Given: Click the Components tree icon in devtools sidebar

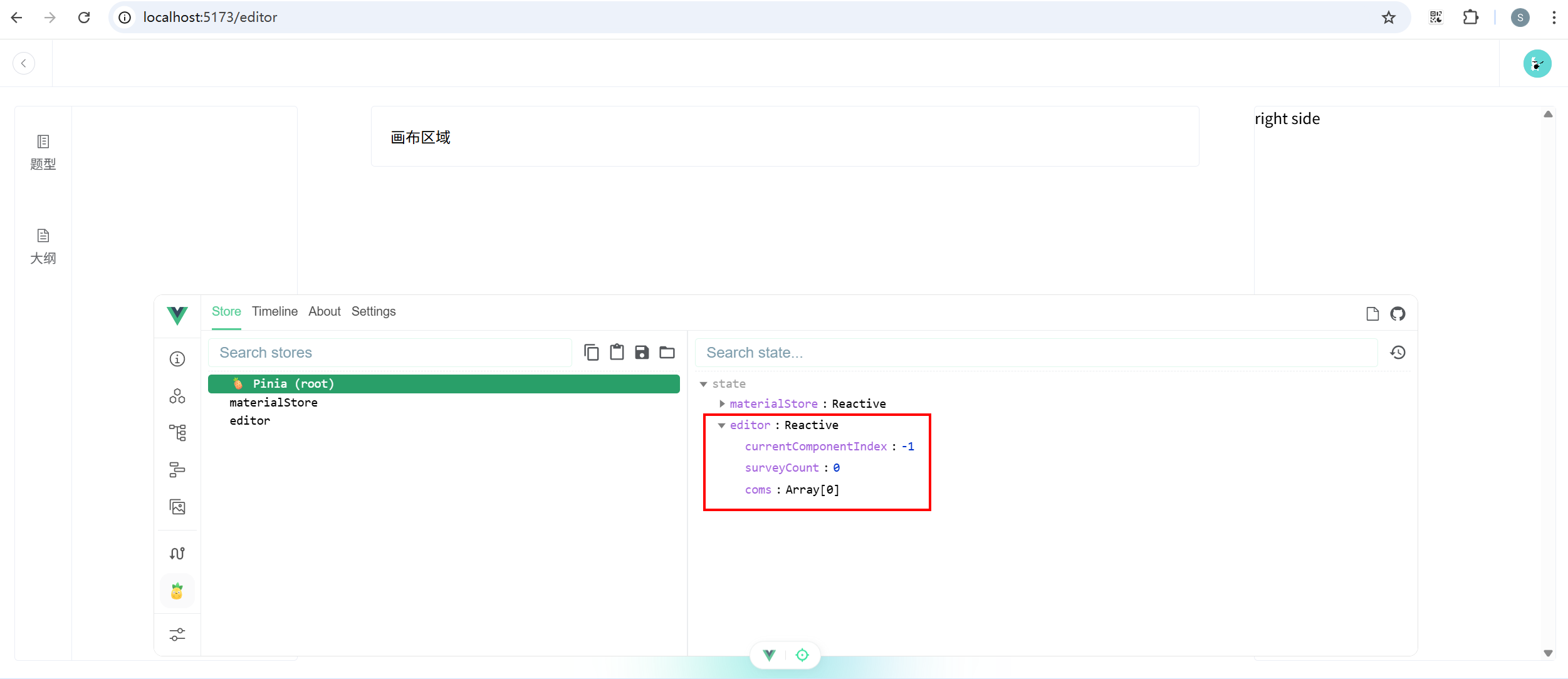Looking at the screenshot, I should coord(177,432).
